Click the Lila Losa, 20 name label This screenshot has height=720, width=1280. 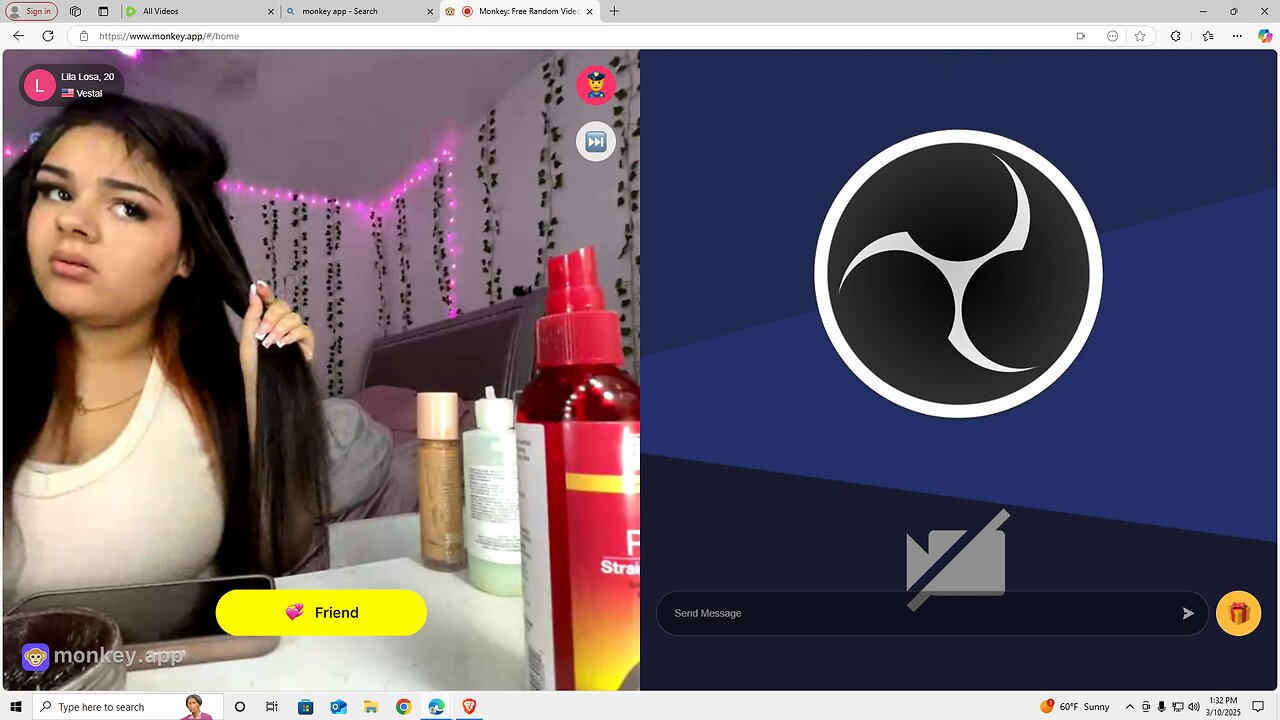click(x=87, y=77)
